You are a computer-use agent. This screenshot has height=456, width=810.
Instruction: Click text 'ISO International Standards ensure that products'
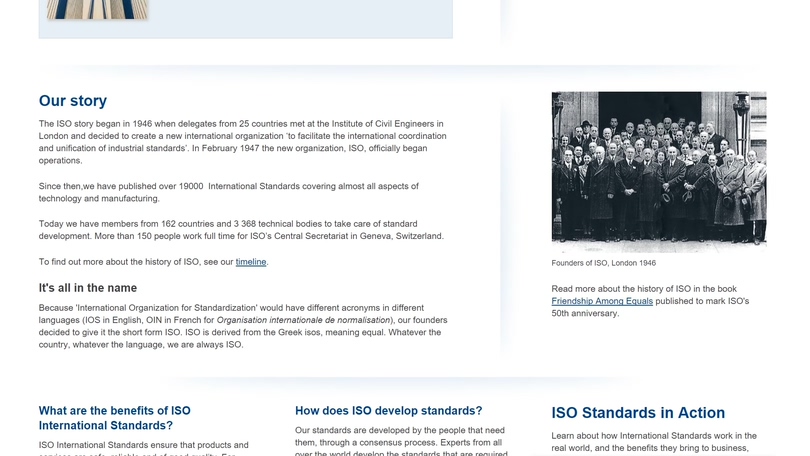pos(138,445)
